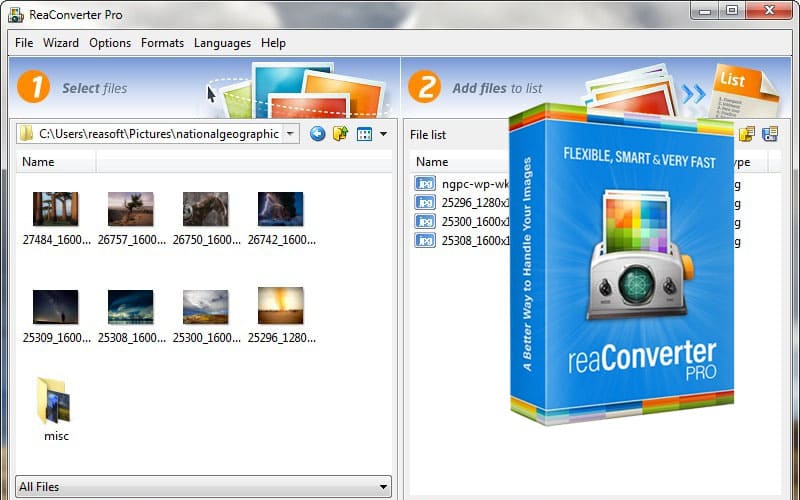This screenshot has height=500, width=800.
Task: Expand the view mode dropdown arrow
Action: point(383,134)
